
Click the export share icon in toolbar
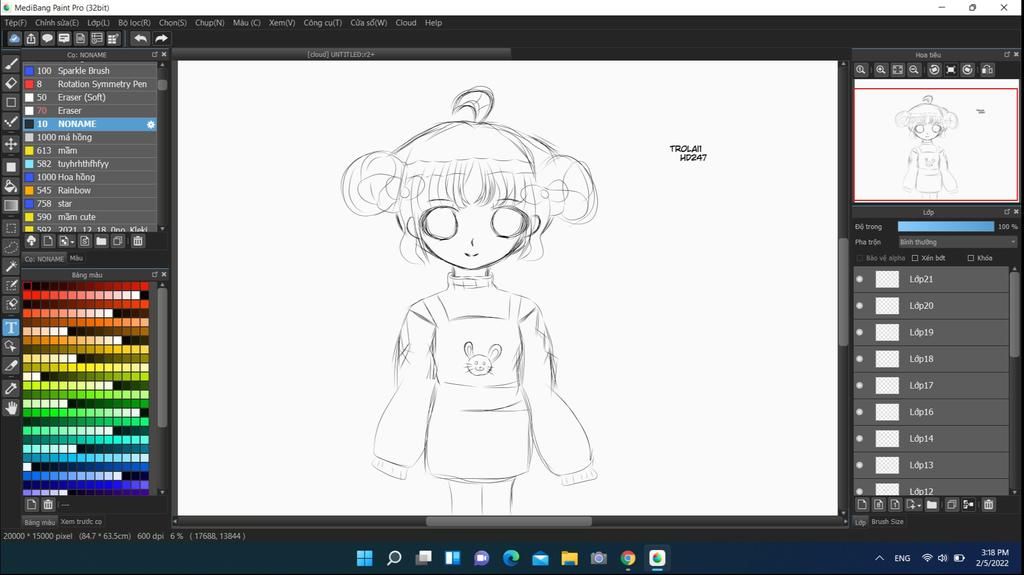[x=31, y=39]
